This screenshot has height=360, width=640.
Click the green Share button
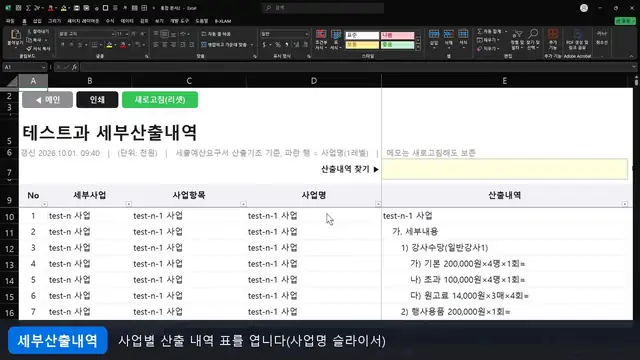click(625, 21)
